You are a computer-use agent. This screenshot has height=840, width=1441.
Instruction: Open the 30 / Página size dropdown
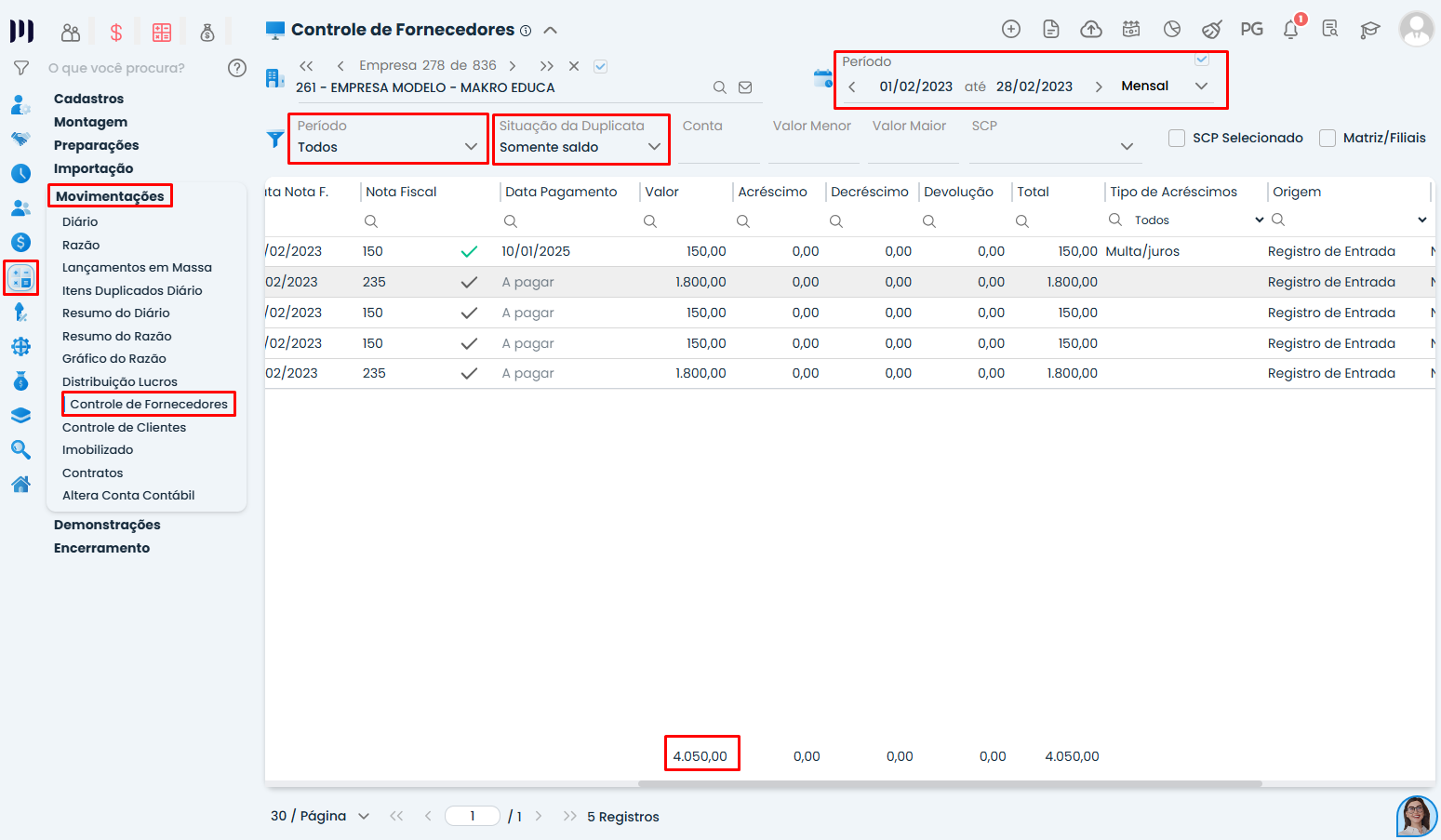point(320,816)
